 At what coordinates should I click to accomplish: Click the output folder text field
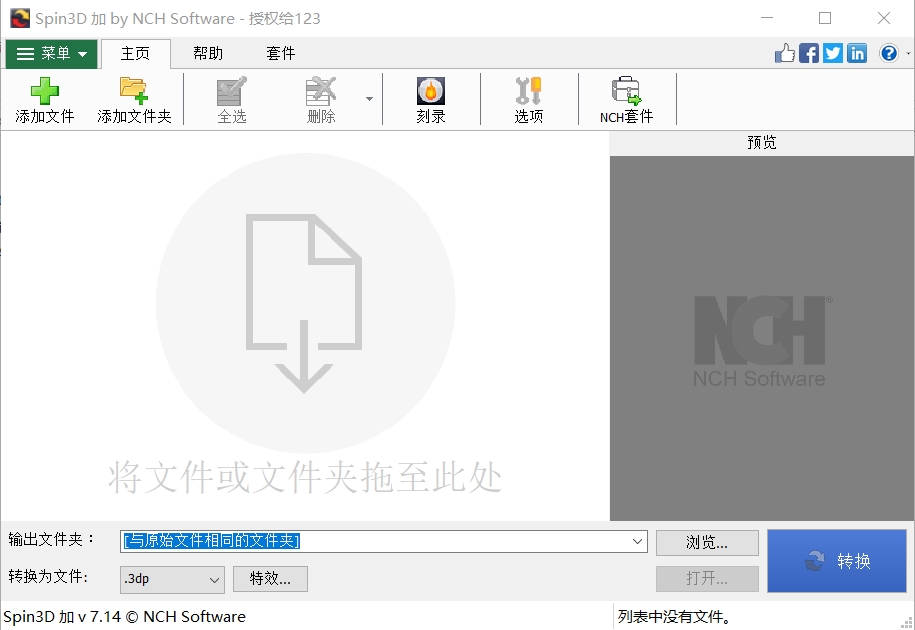coord(375,541)
